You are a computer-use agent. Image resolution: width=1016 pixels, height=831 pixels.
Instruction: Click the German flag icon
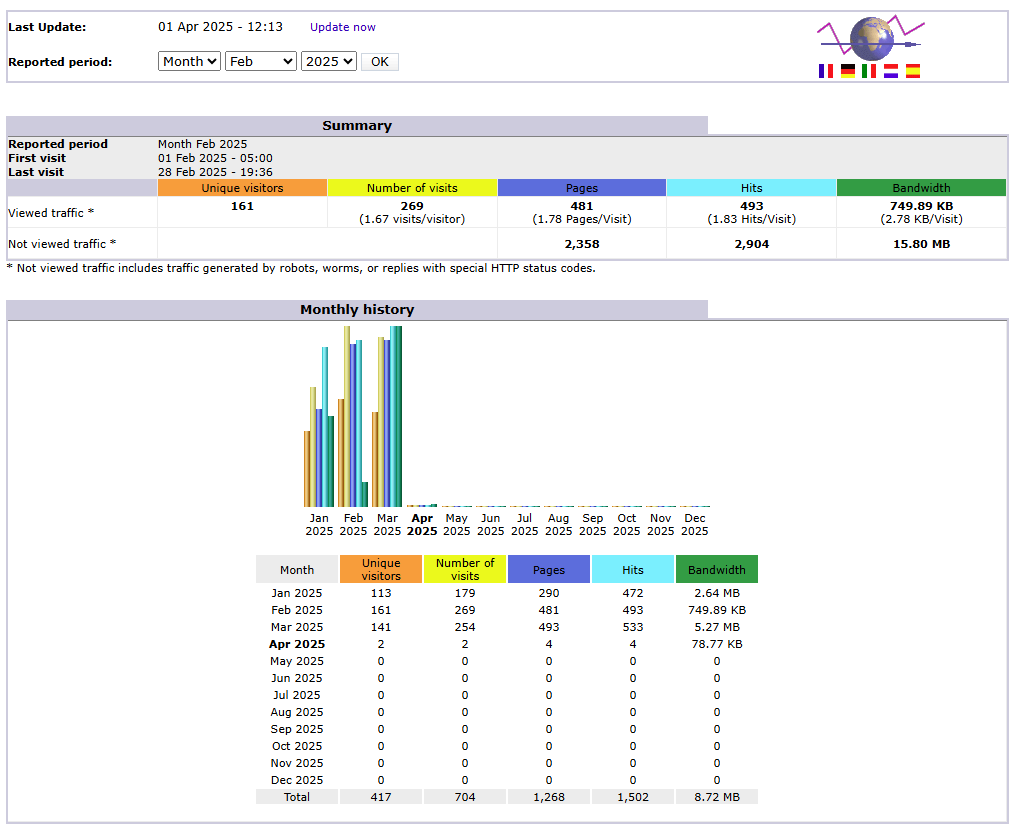click(x=847, y=71)
